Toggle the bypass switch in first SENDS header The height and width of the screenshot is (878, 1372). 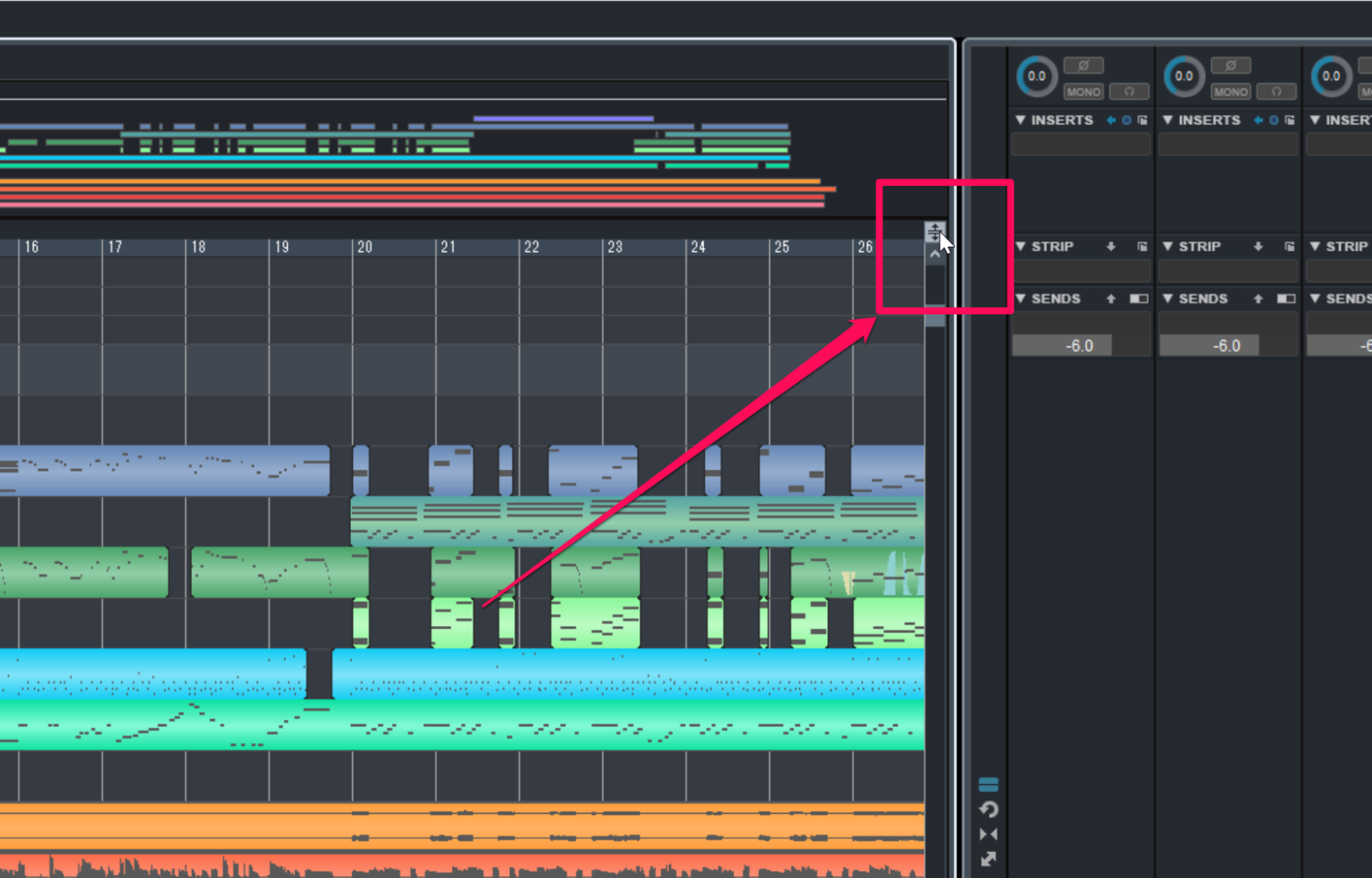tap(1139, 298)
